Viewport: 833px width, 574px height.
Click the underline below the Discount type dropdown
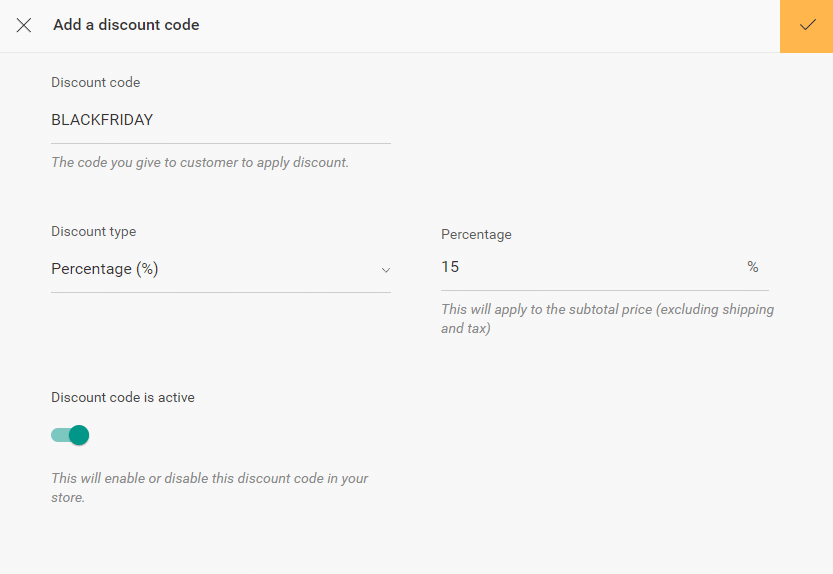click(220, 292)
